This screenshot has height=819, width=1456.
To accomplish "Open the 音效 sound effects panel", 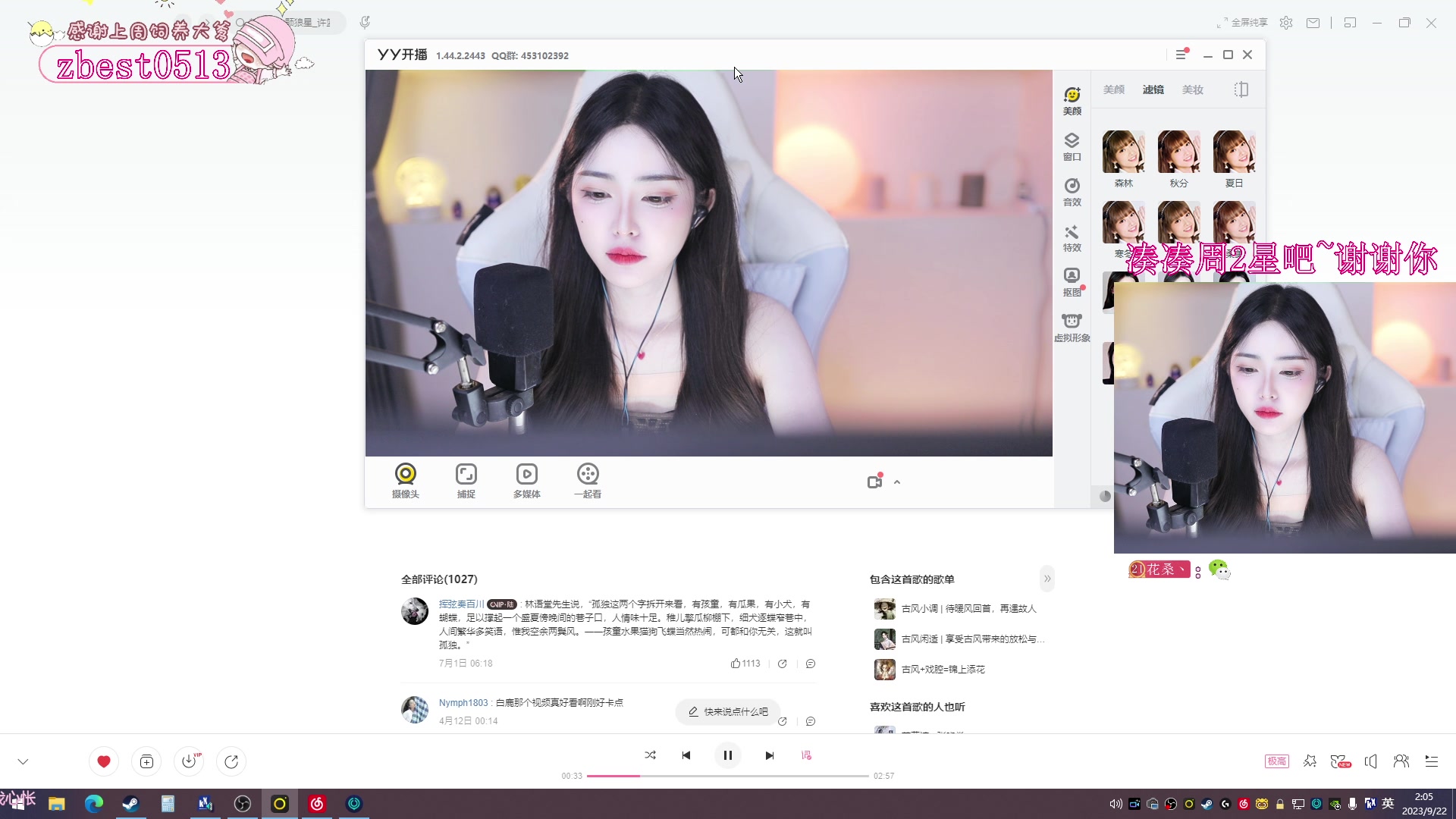I will 1072,191.
